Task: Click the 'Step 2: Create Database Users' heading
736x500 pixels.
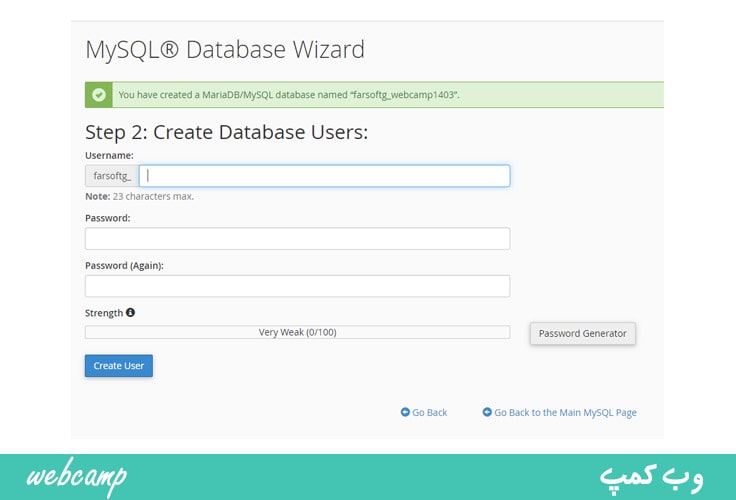Action: point(227,132)
